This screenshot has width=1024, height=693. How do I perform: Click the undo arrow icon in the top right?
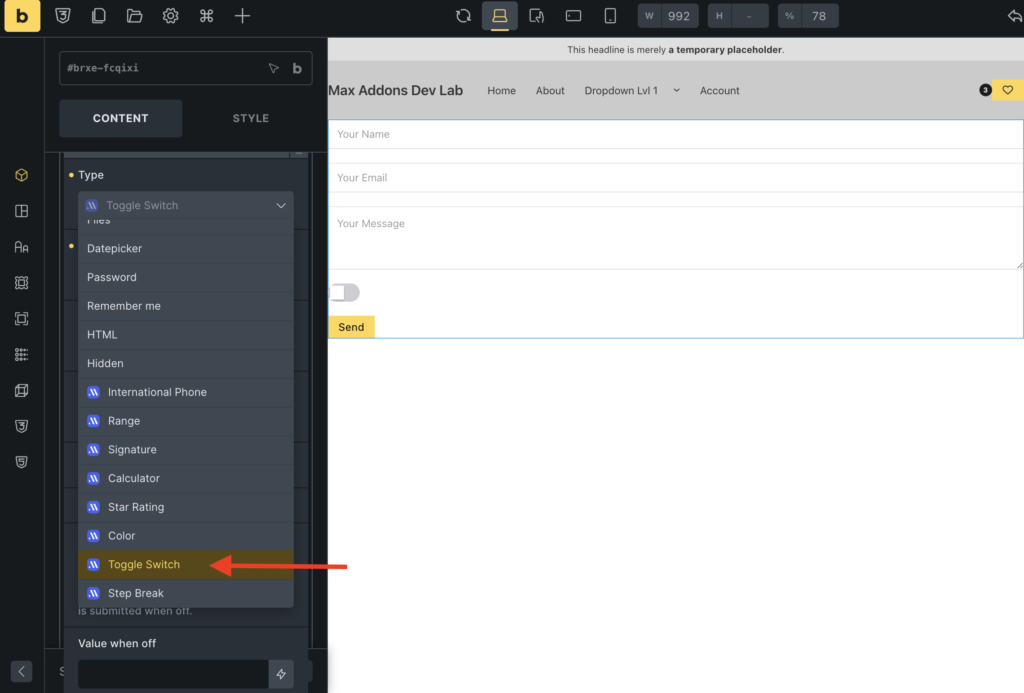tap(1015, 16)
